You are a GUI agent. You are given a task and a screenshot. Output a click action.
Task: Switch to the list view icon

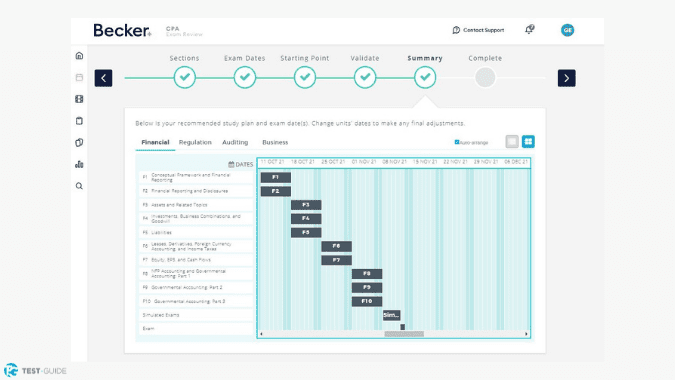point(512,142)
